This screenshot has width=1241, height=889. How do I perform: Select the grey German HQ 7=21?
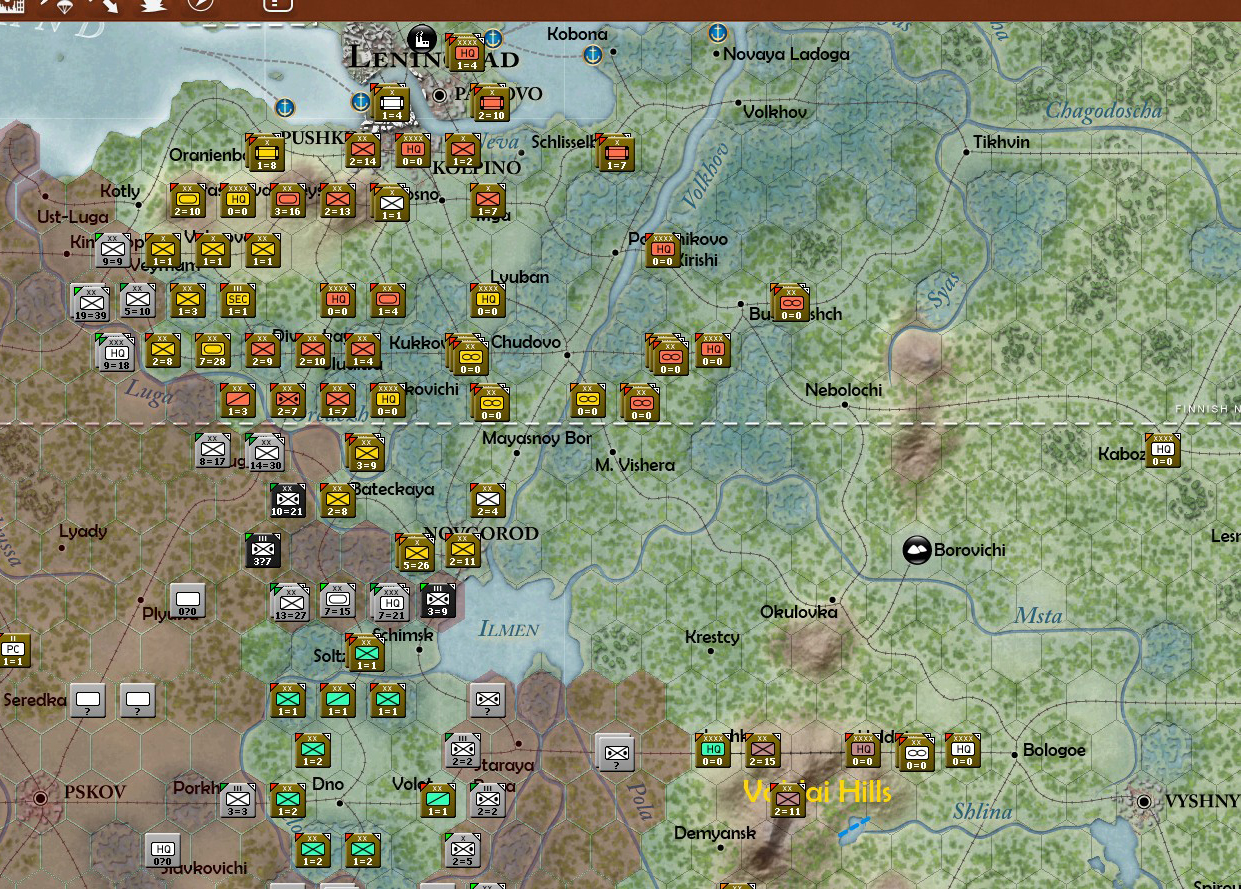(x=391, y=603)
